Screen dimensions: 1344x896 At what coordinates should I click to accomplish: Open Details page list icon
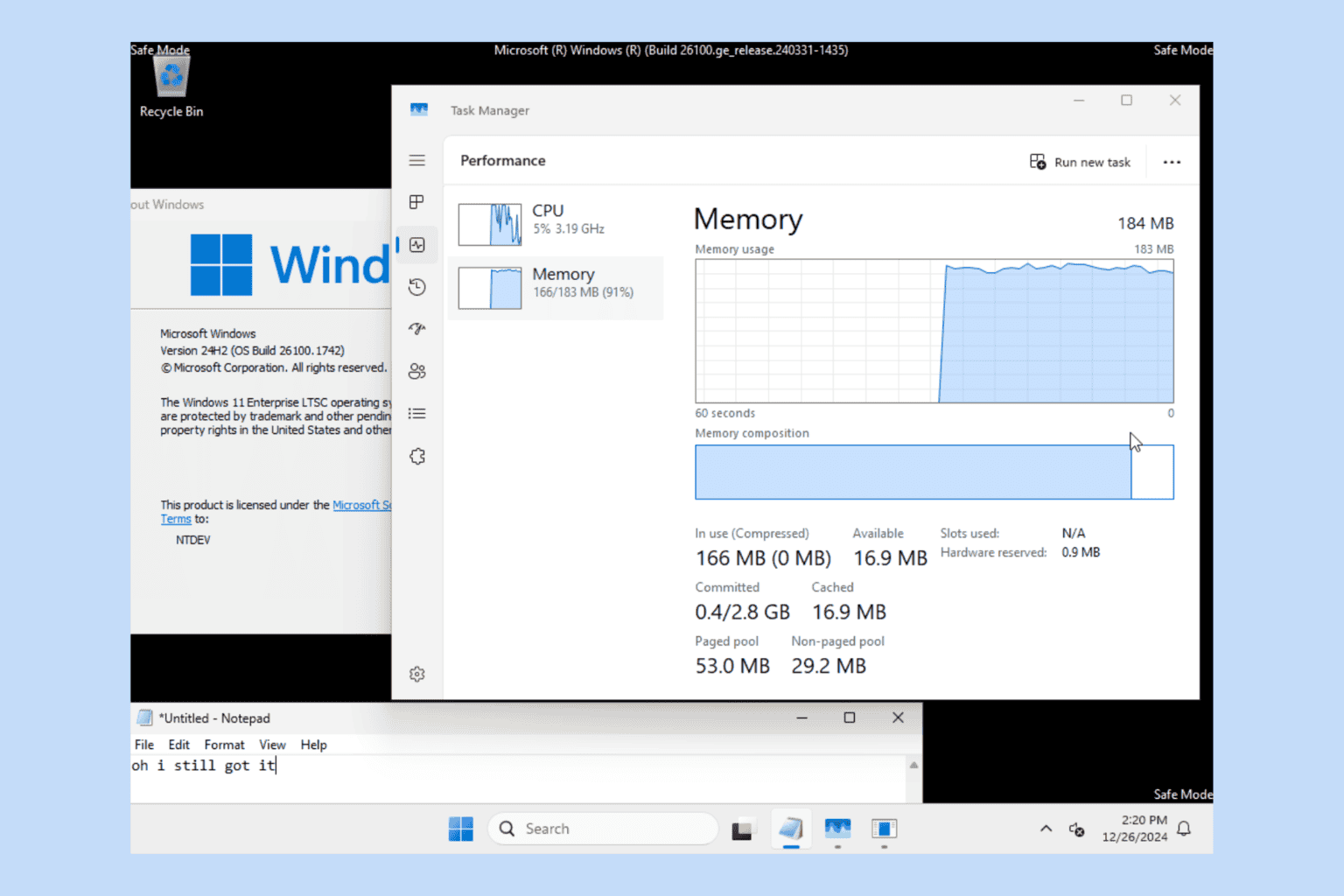pos(417,414)
